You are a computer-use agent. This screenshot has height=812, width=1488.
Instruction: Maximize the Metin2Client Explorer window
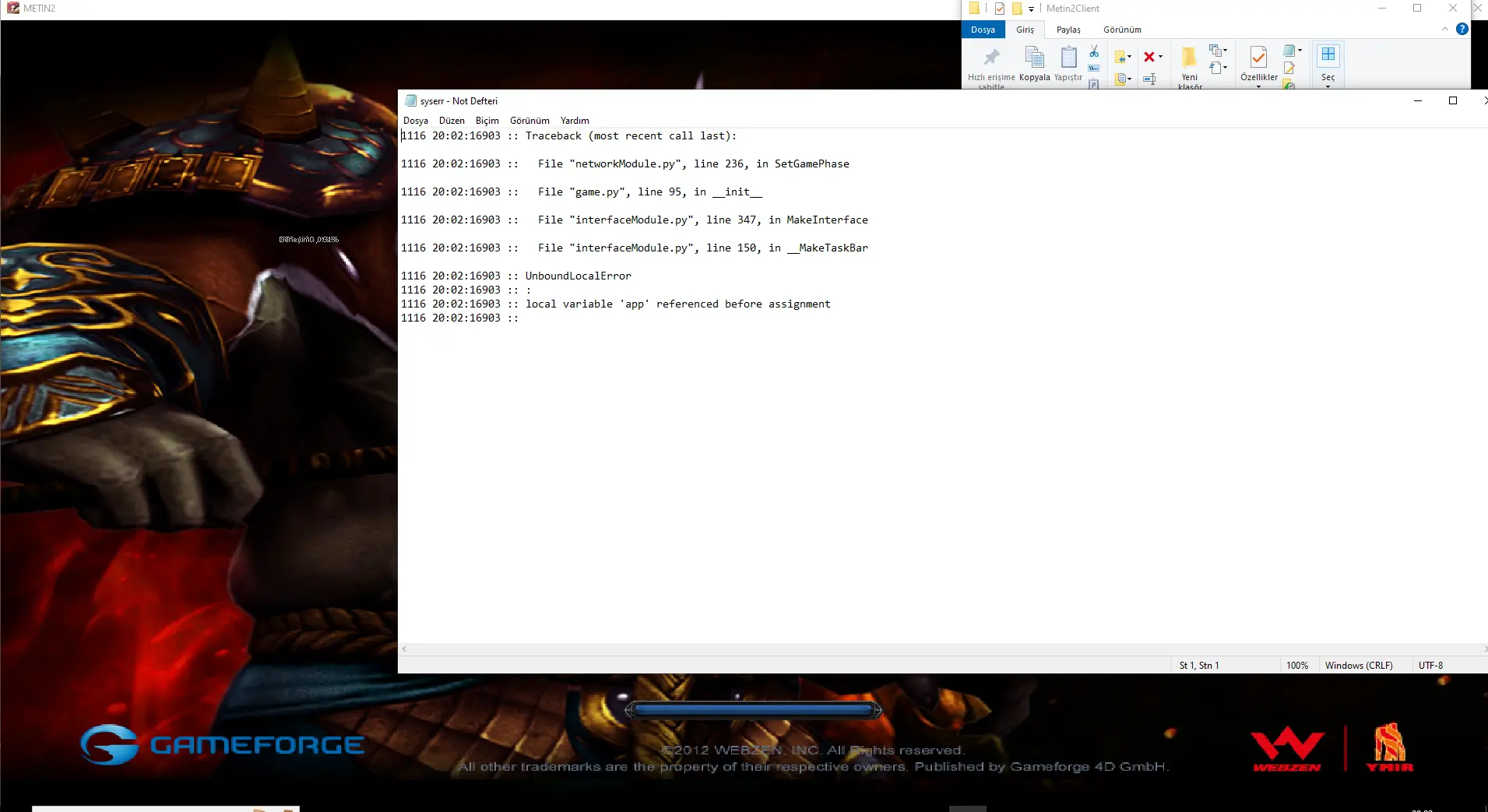(x=1417, y=8)
